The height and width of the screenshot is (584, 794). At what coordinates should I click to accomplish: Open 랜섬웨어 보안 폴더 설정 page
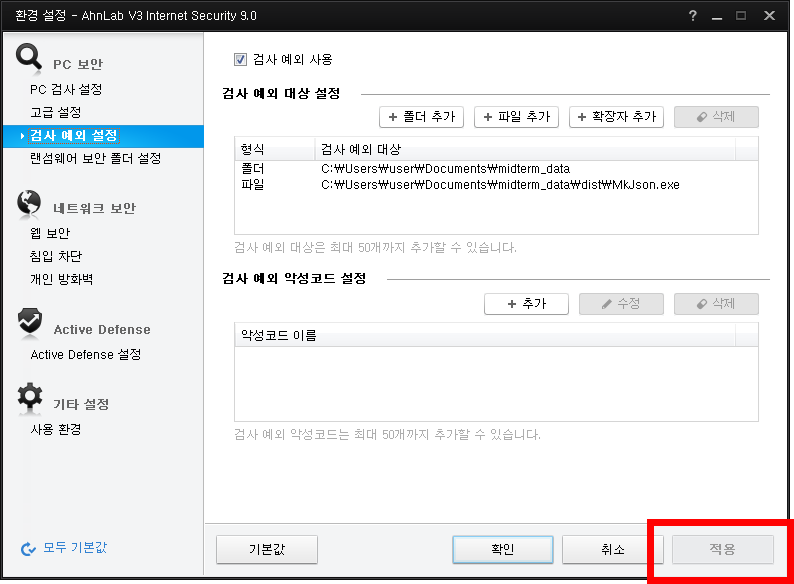pos(96,159)
